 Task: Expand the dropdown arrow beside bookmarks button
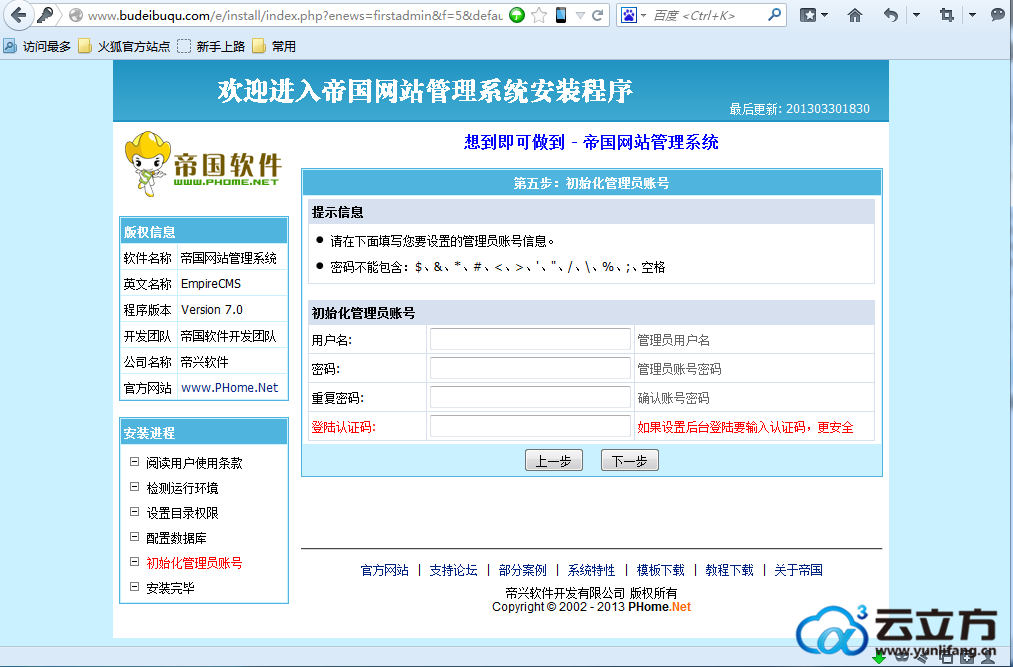click(825, 16)
